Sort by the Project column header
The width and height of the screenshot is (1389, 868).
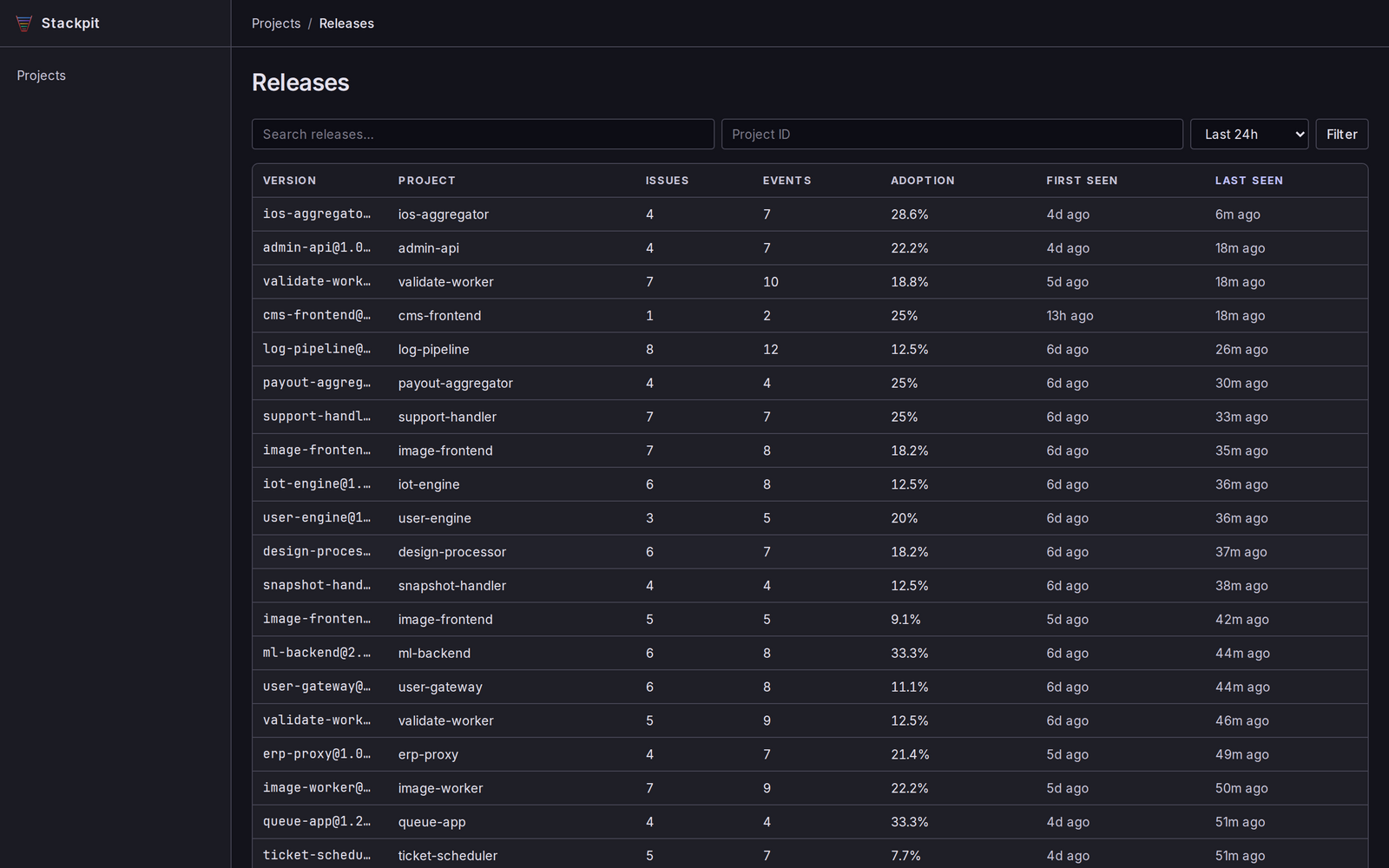[x=427, y=181]
